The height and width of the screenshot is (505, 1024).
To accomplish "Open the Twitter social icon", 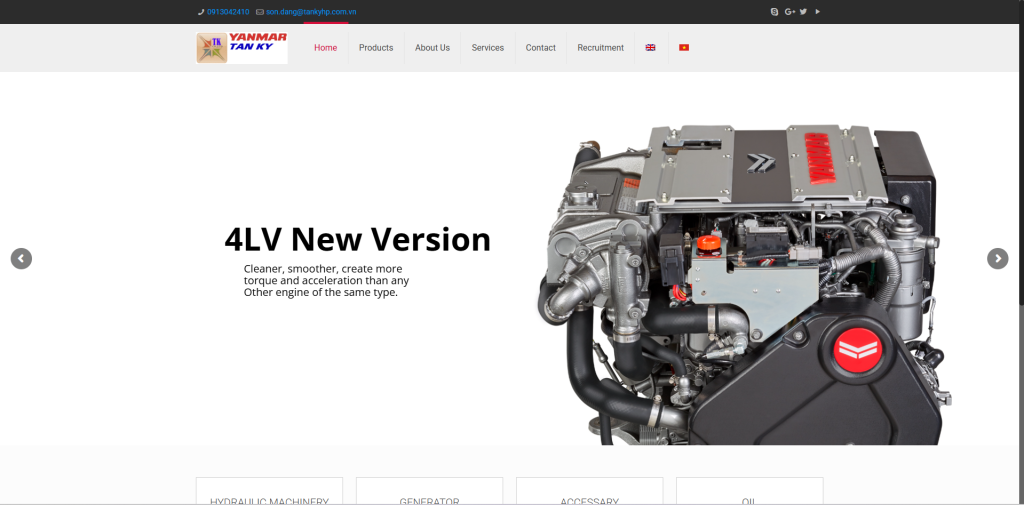I will pyautogui.click(x=803, y=12).
